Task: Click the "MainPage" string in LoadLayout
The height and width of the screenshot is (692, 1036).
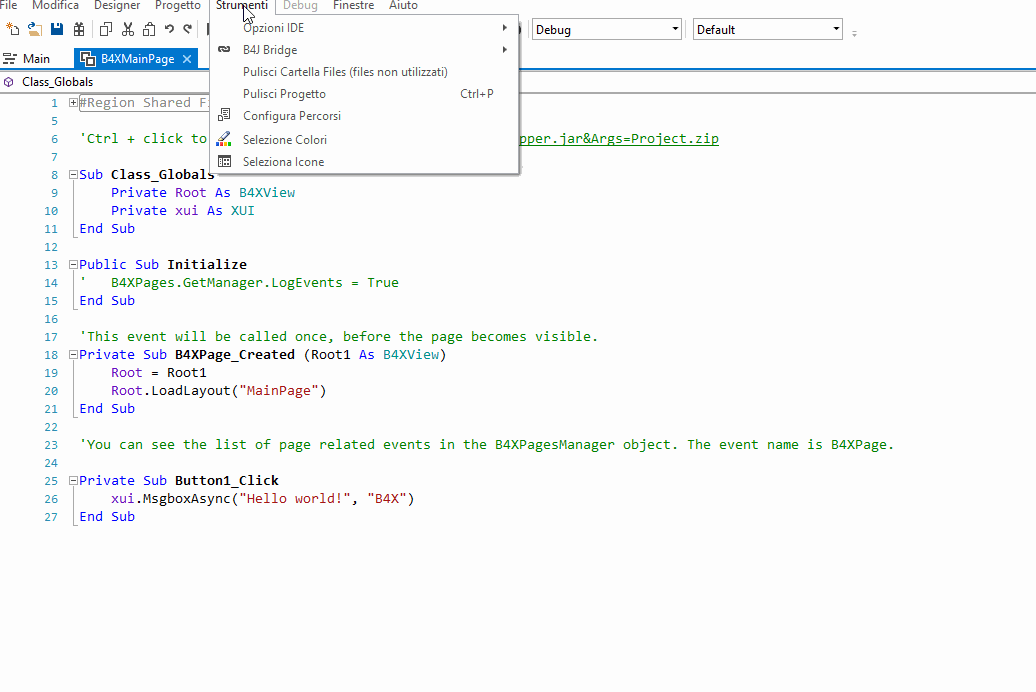Action: (279, 391)
